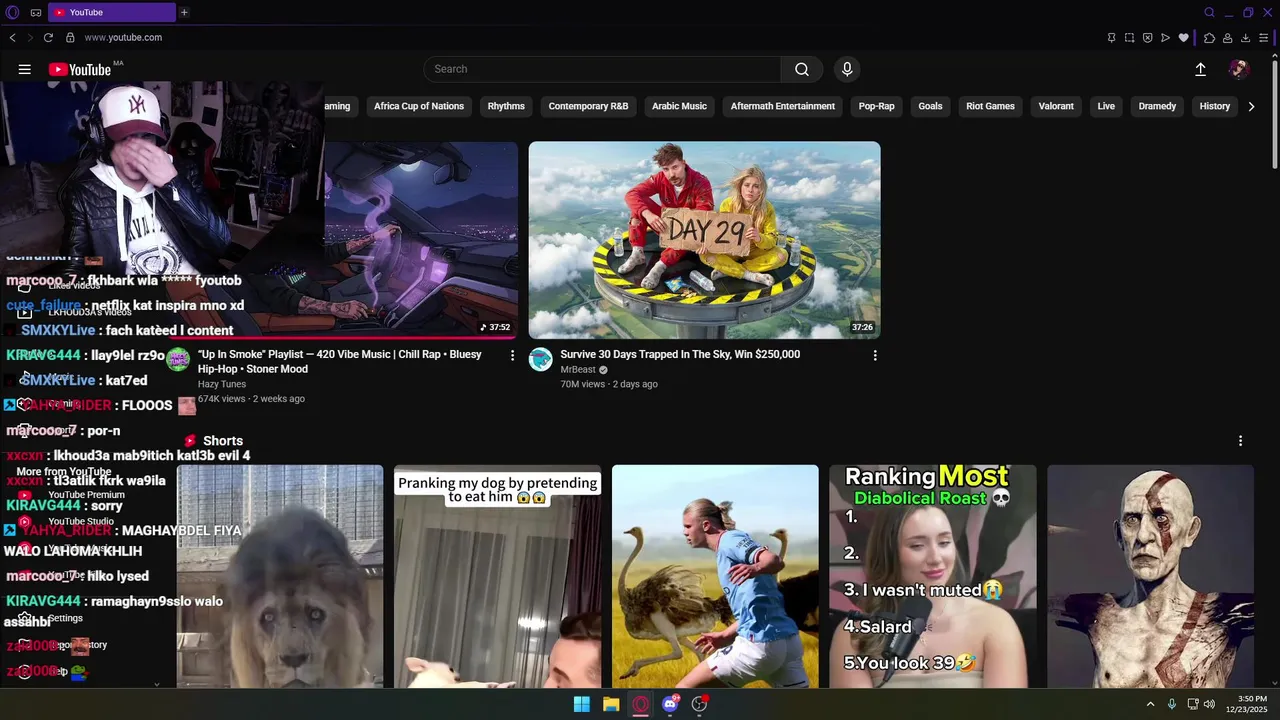Open the Windows Start button

[x=581, y=704]
